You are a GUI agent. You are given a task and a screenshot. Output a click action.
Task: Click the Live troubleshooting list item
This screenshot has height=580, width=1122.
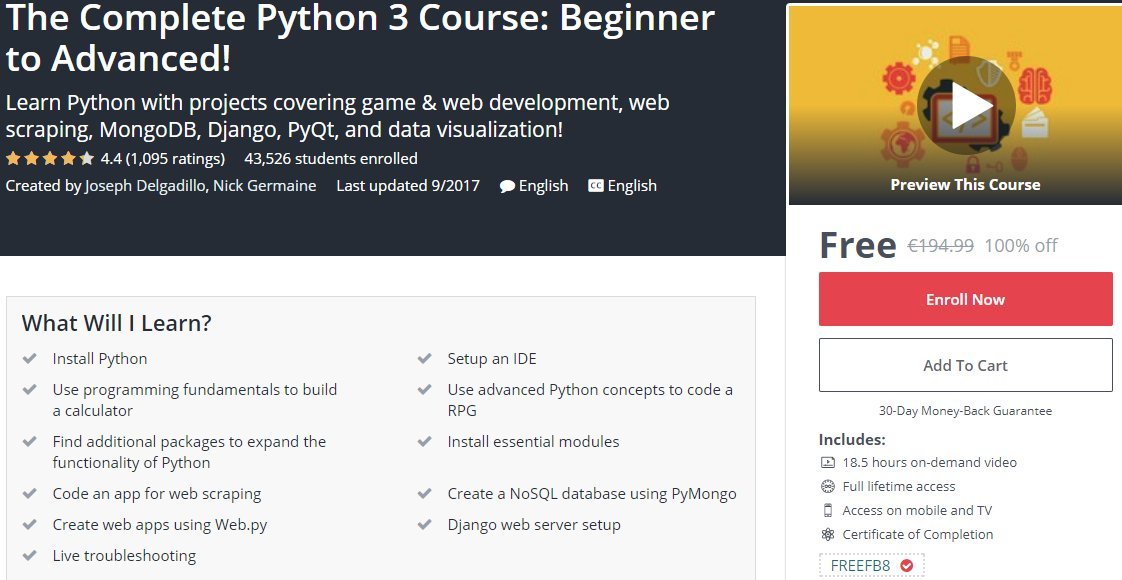tap(124, 555)
